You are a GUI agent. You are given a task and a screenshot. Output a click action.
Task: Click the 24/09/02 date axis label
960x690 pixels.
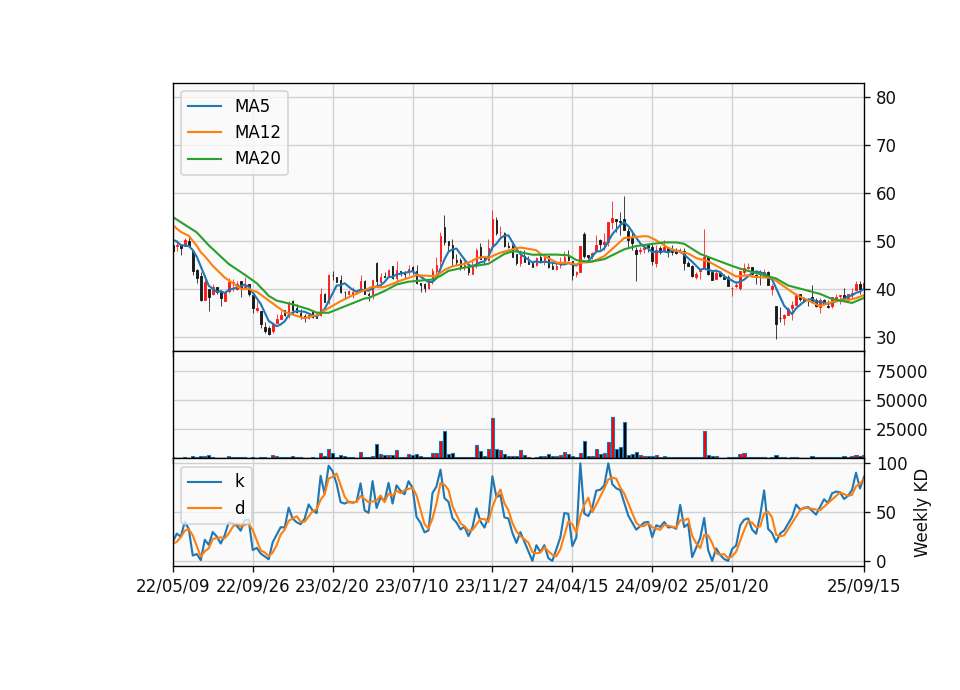[651, 586]
